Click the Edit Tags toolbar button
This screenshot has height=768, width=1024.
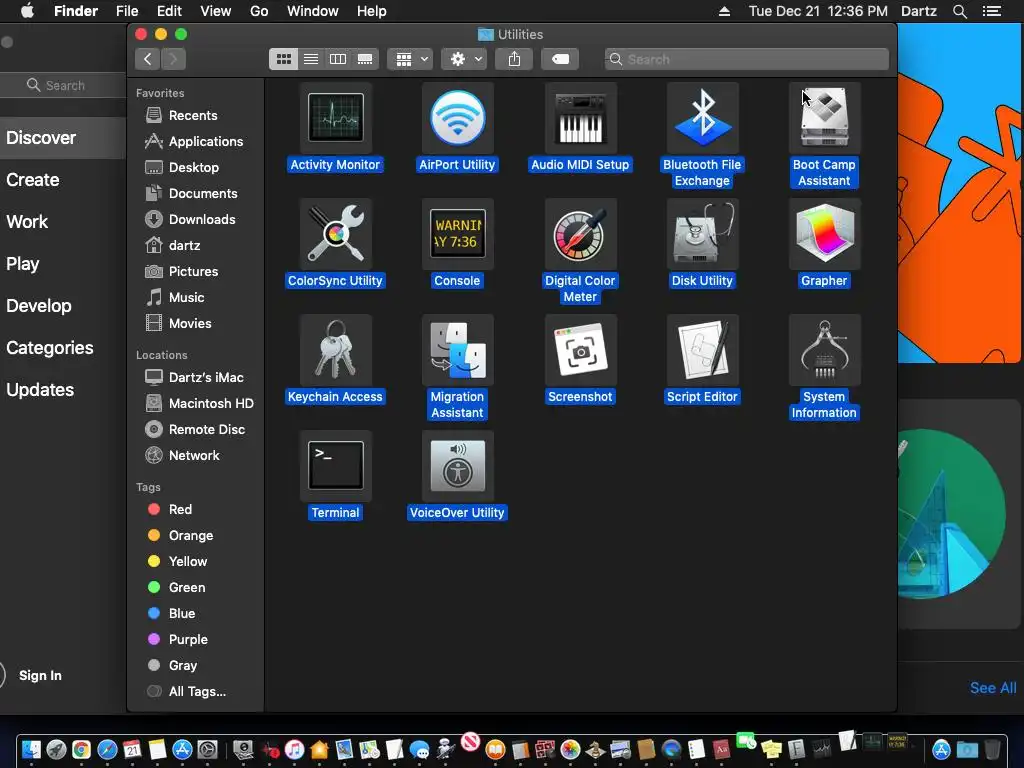560,59
